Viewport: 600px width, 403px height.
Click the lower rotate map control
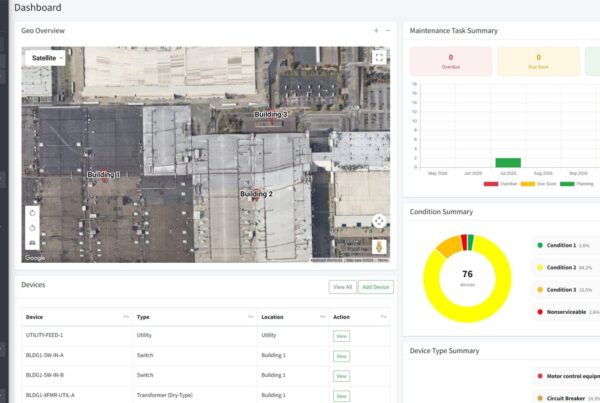tap(33, 228)
